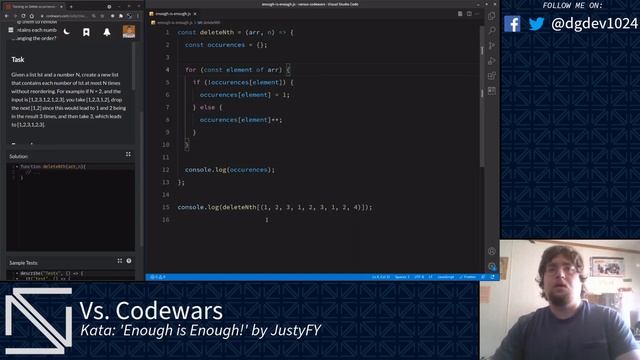Open the Twitter bird icon in stream overlay
Screen dimensions: 640x360
click(536, 24)
